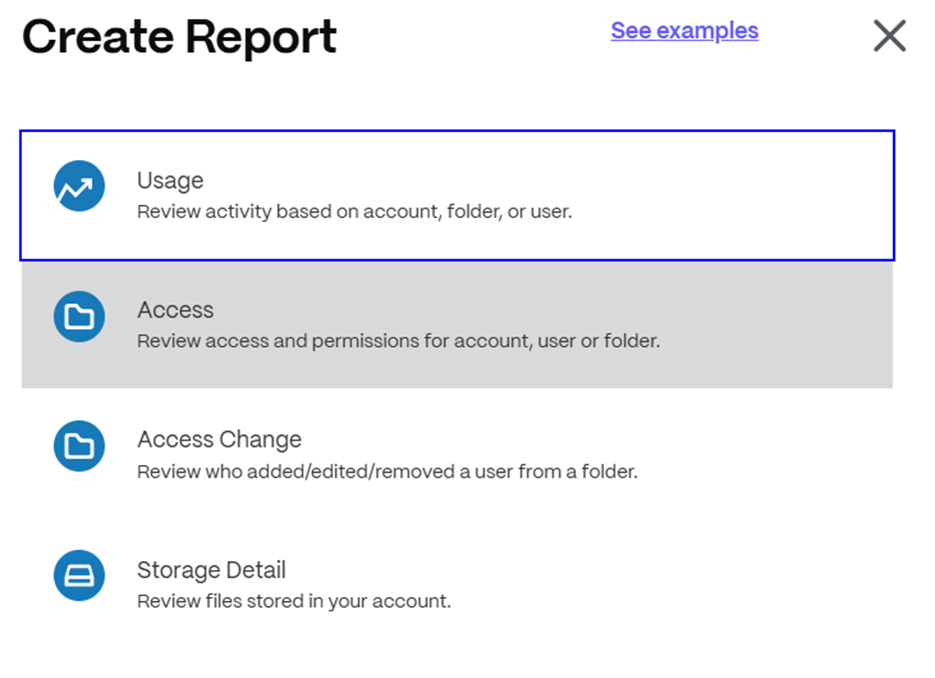Select the blue trending-arrow icon beside Usage
935x678 pixels.
click(78, 186)
